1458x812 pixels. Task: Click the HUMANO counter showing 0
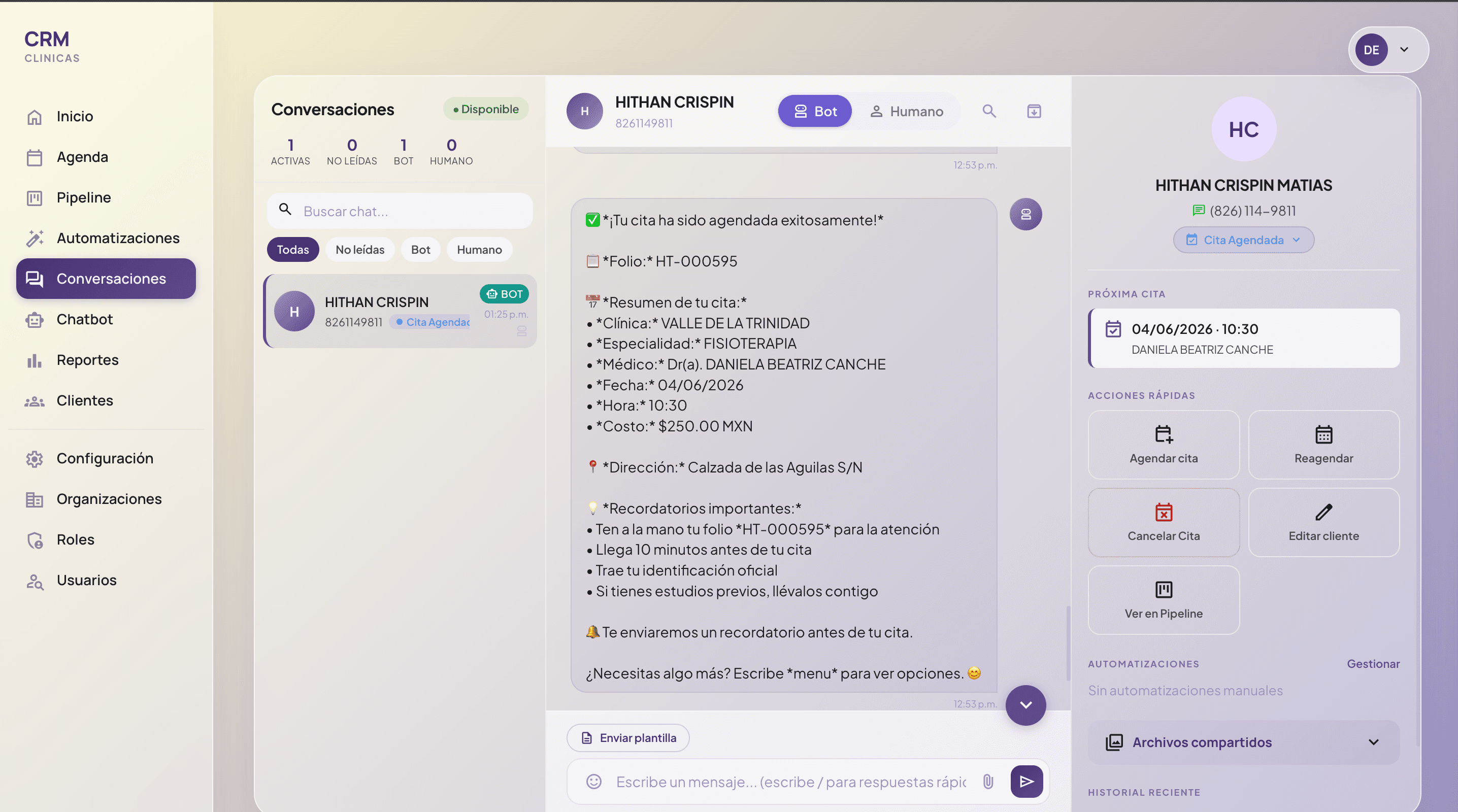[451, 152]
